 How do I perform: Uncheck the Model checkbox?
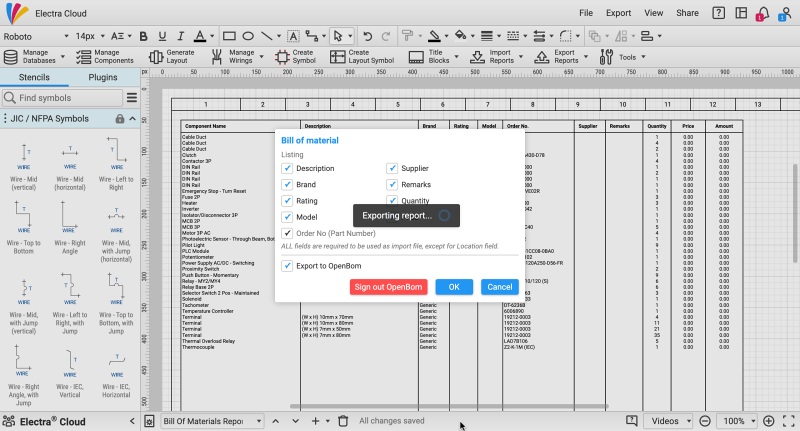tap(287, 217)
